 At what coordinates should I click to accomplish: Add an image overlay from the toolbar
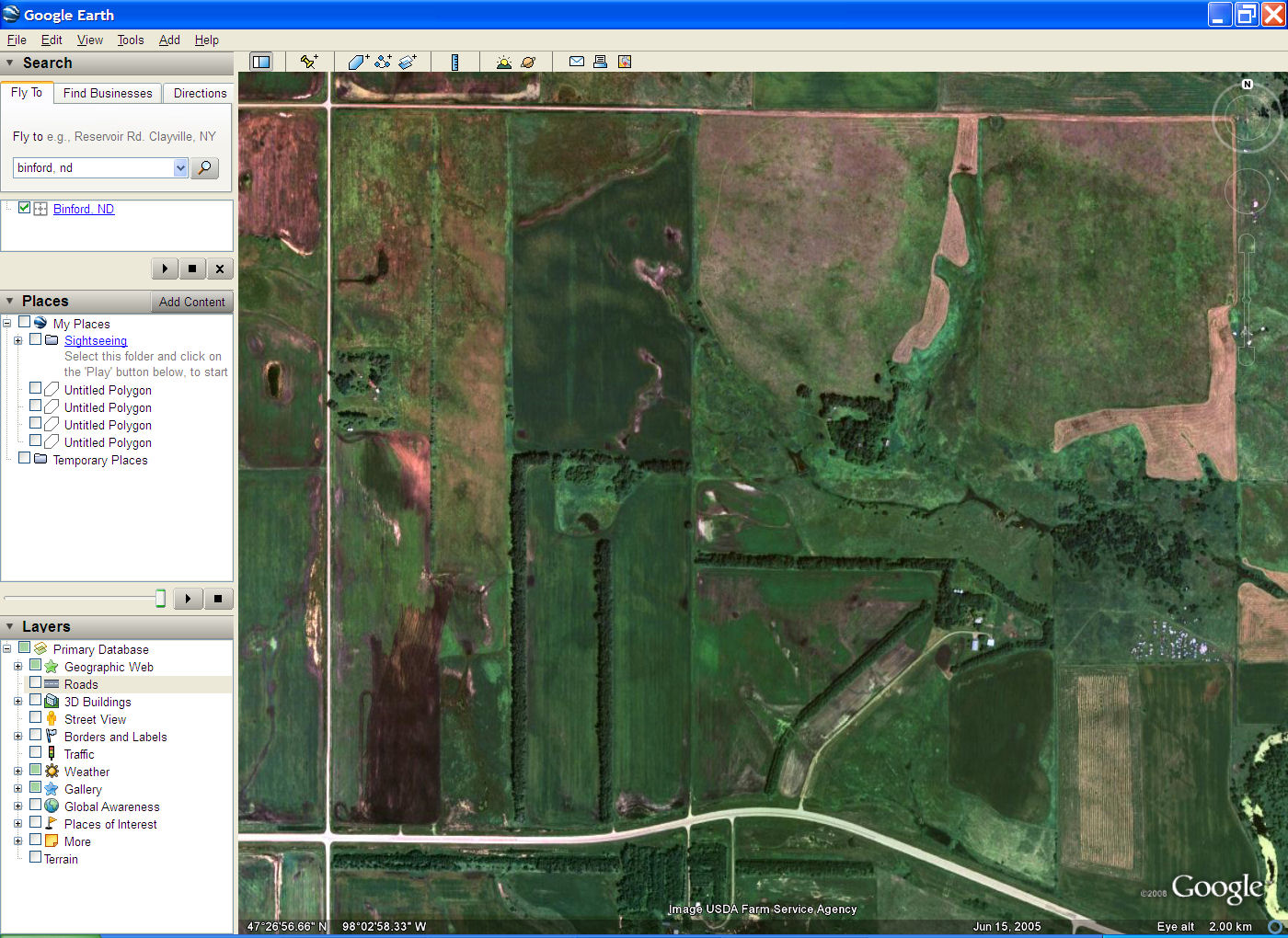[408, 62]
